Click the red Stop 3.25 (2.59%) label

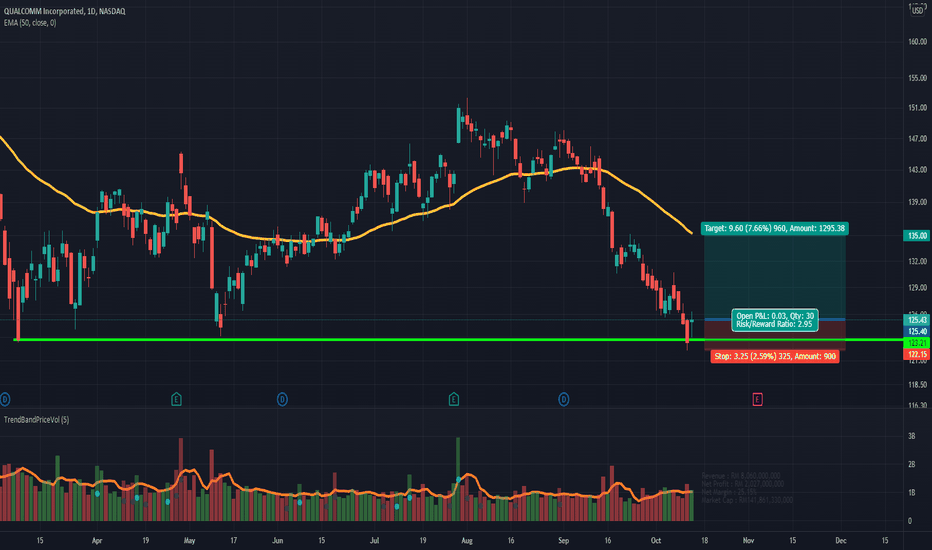click(775, 356)
